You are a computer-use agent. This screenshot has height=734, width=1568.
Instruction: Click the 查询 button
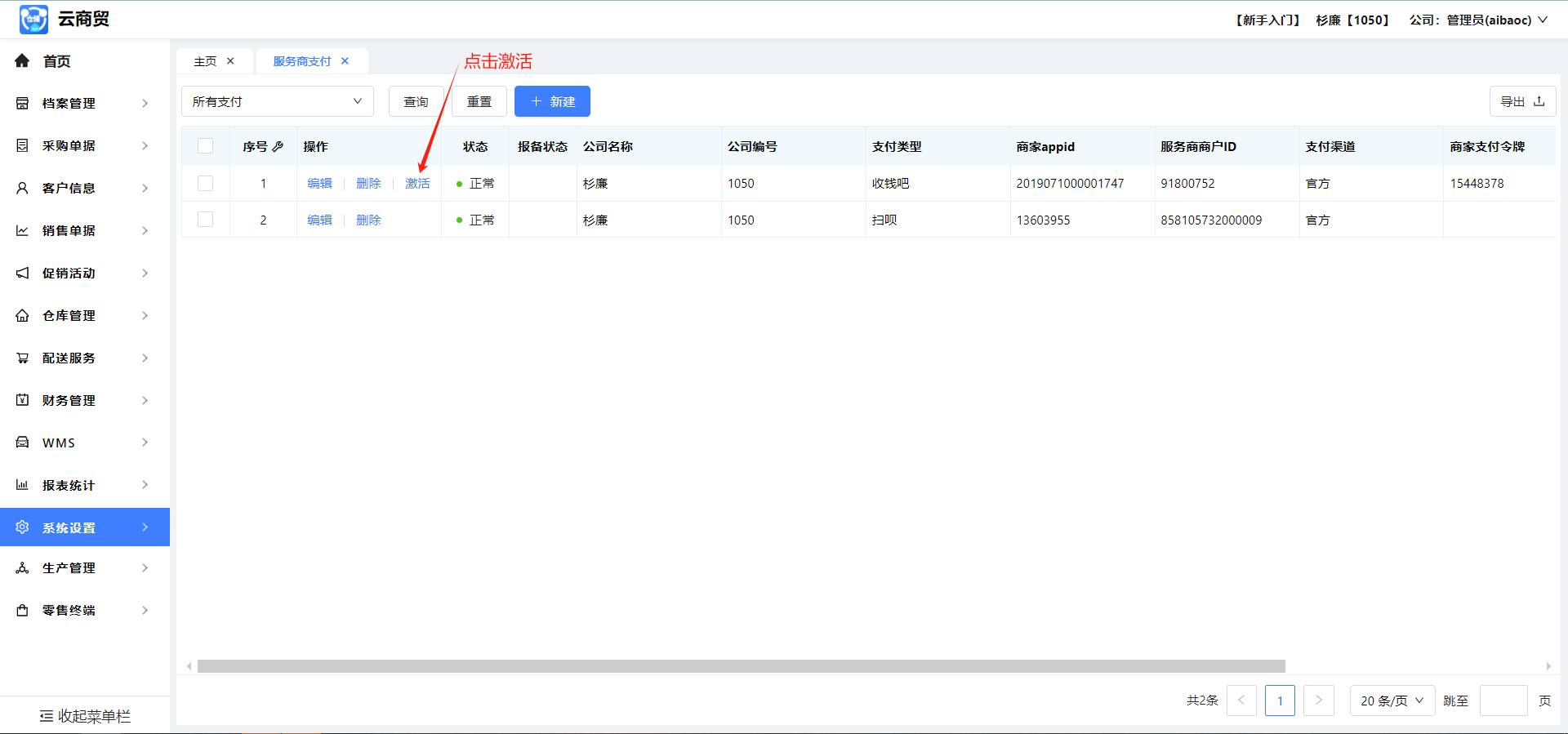[x=416, y=101]
